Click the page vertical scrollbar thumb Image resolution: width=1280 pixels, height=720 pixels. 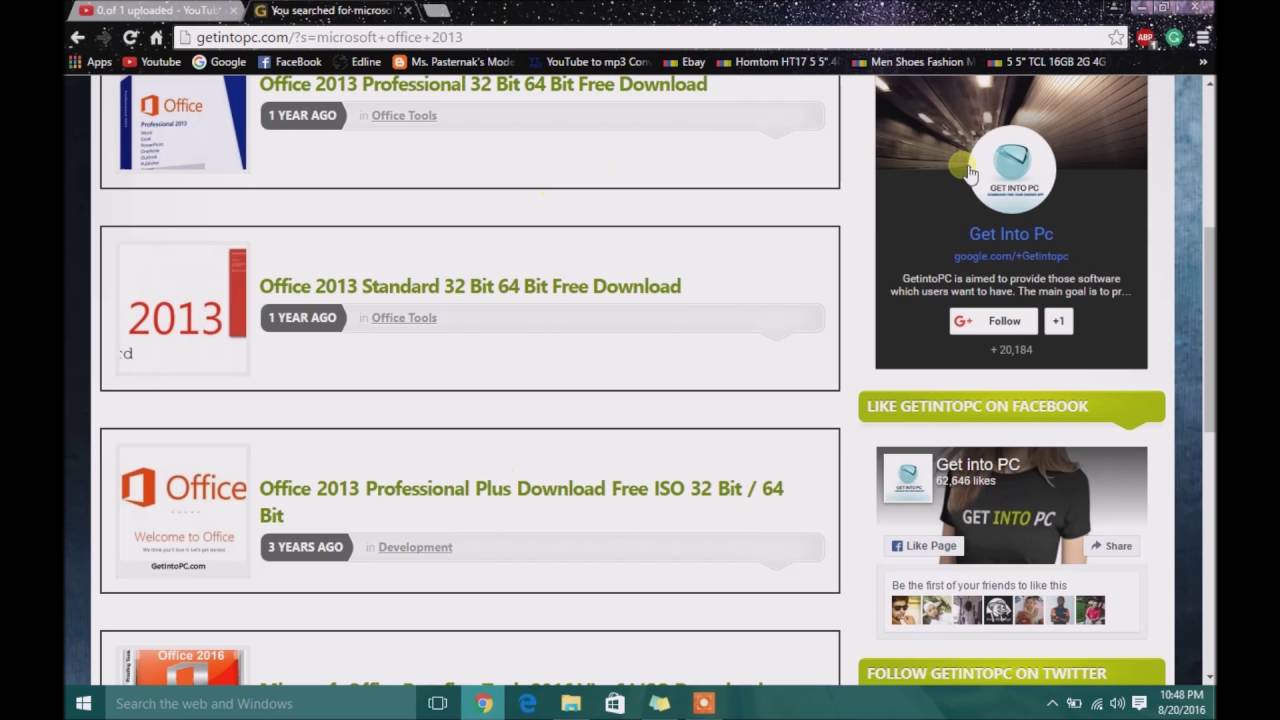[1208, 328]
